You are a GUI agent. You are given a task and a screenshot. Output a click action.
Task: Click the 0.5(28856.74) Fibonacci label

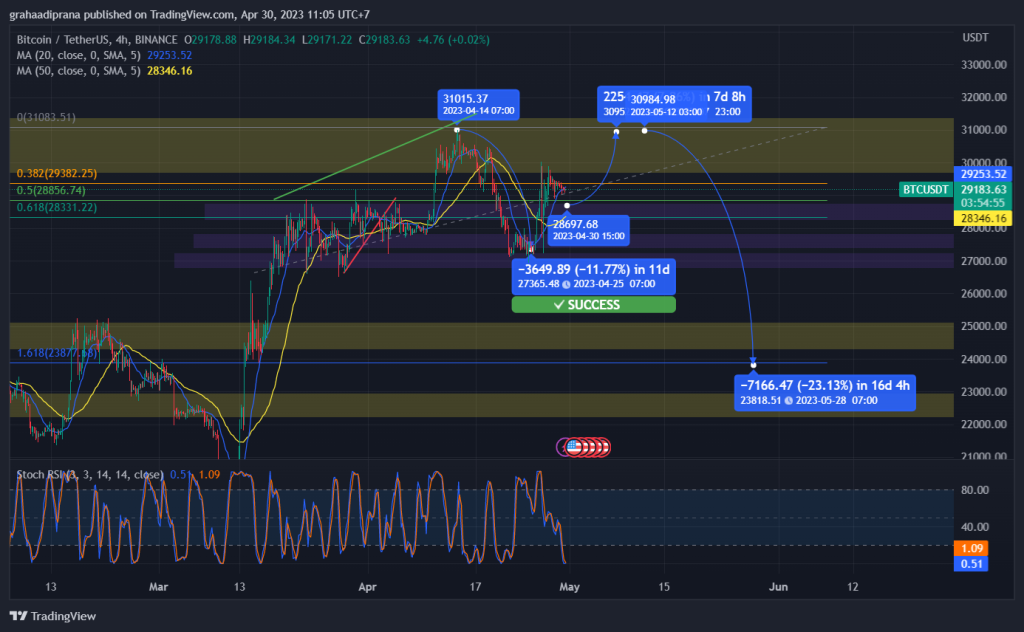pyautogui.click(x=51, y=191)
